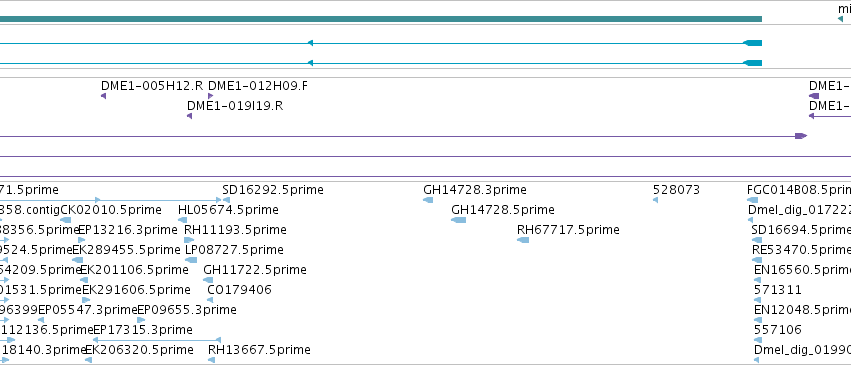The width and height of the screenshot is (851, 365).
Task: Click the DME1-005H12.R arrow glyph
Action: click(103, 96)
